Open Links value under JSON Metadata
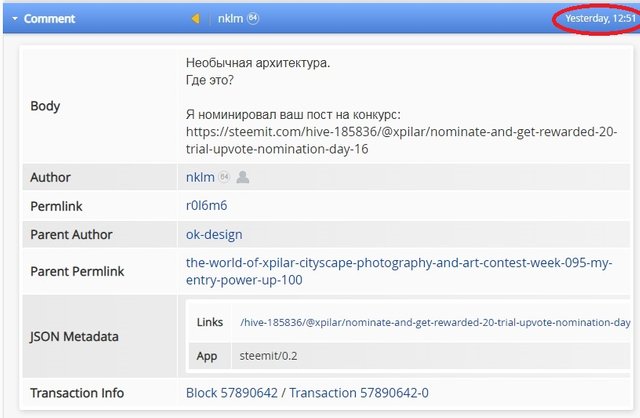This screenshot has height=418, width=640. (x=435, y=322)
